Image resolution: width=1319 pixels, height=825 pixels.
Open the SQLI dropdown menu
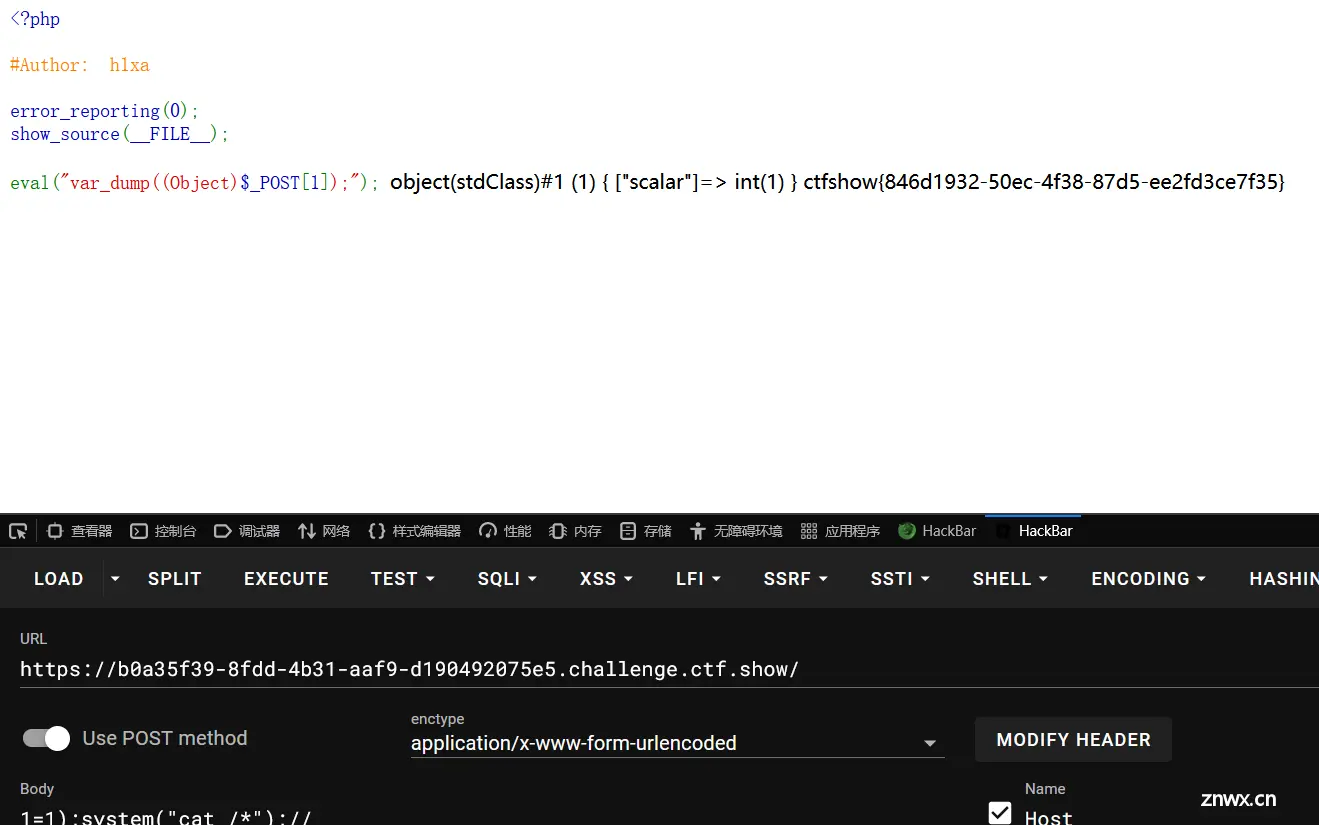(507, 579)
